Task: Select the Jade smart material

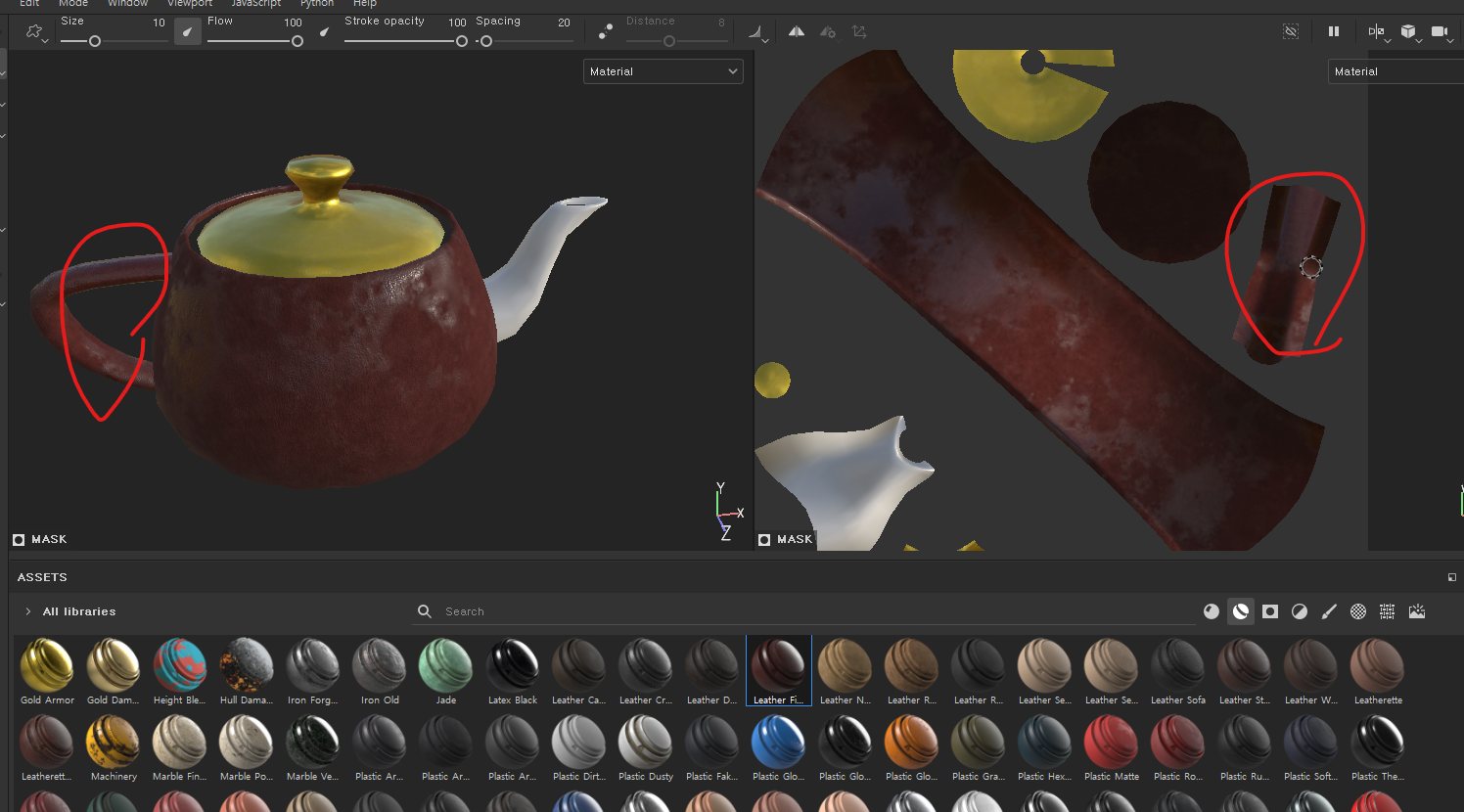Action: pos(446,671)
